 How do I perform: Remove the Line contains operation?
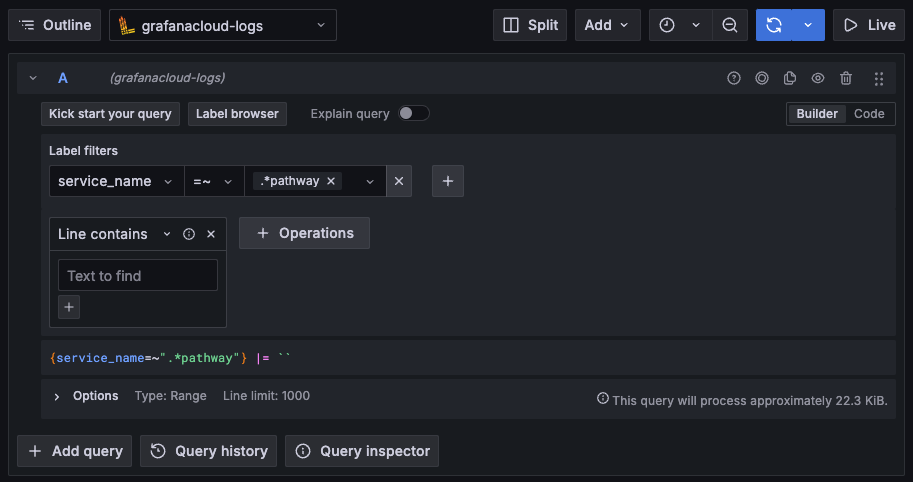tap(211, 234)
